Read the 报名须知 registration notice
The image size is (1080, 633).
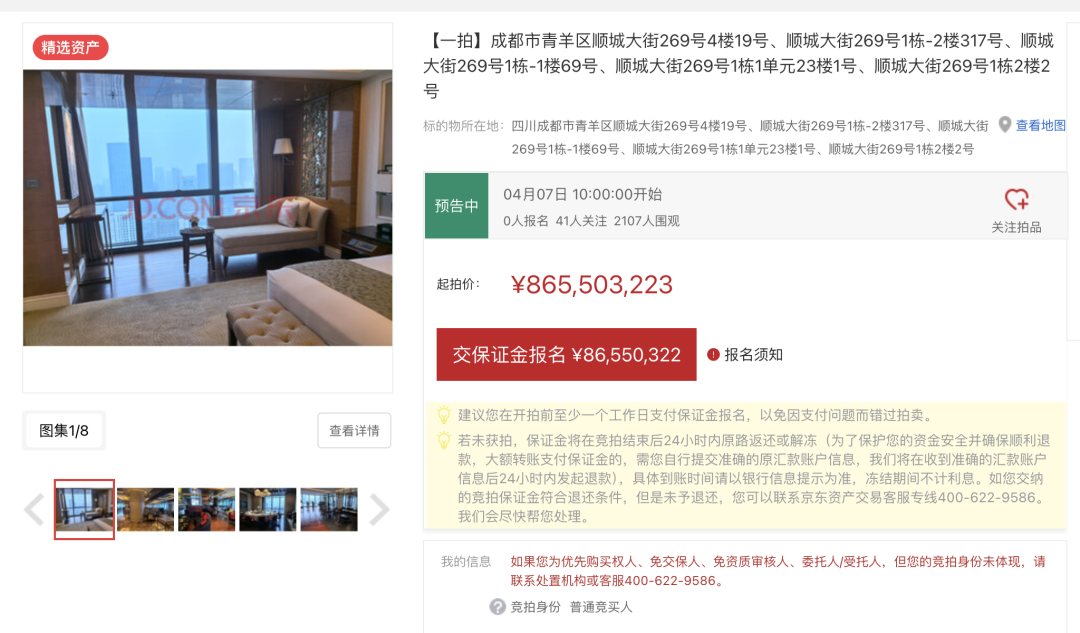[753, 355]
